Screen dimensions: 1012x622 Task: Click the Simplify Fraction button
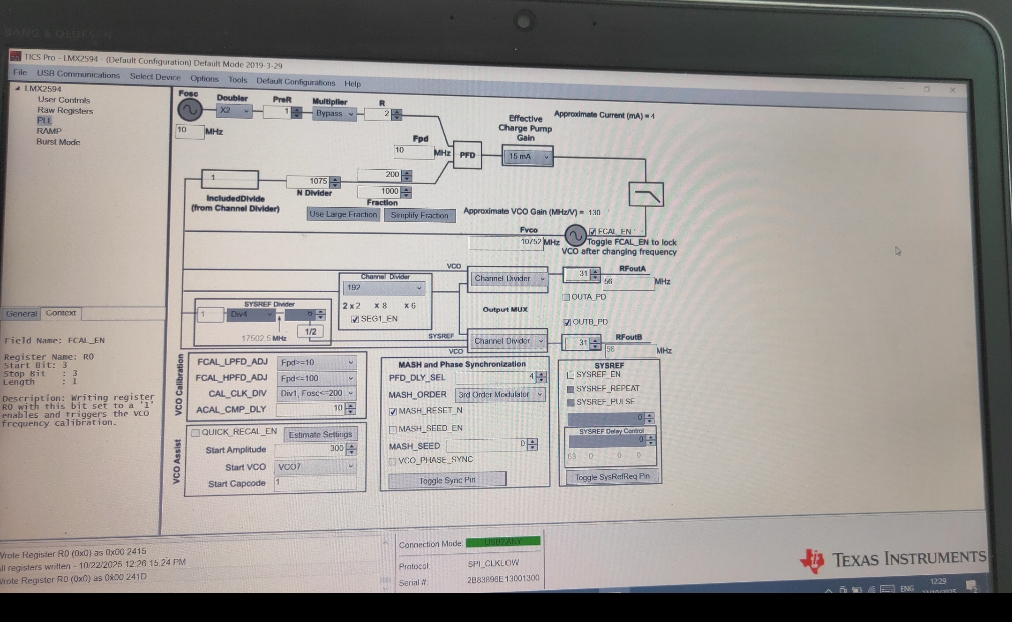(x=420, y=216)
